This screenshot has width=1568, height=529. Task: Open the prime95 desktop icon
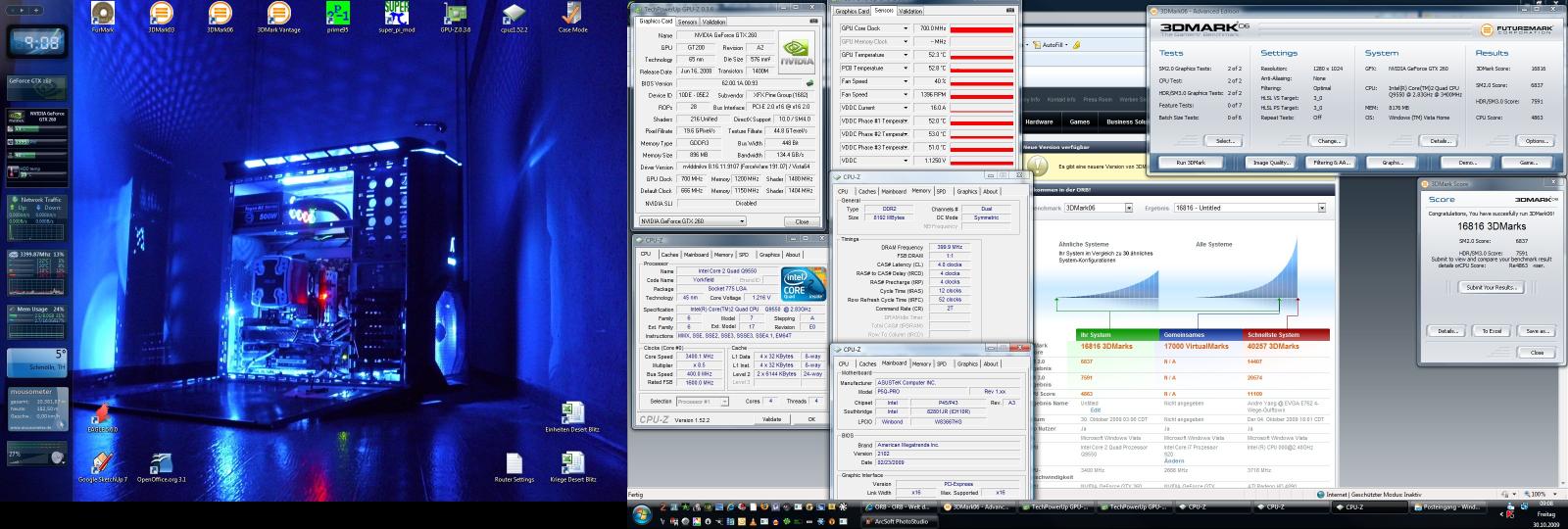tap(338, 17)
